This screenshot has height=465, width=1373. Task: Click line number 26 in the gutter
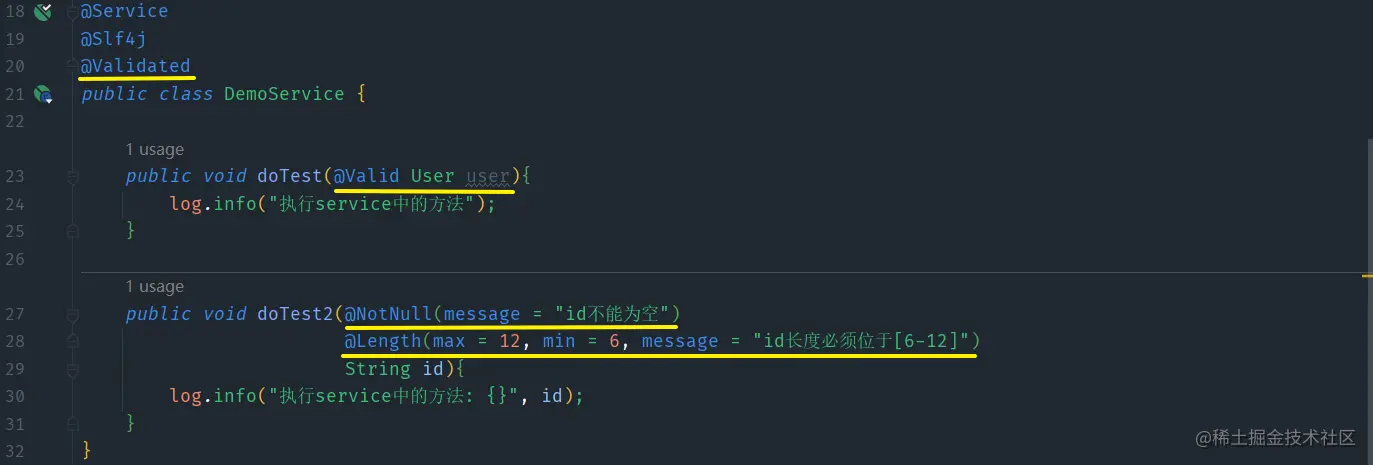pyautogui.click(x=14, y=259)
